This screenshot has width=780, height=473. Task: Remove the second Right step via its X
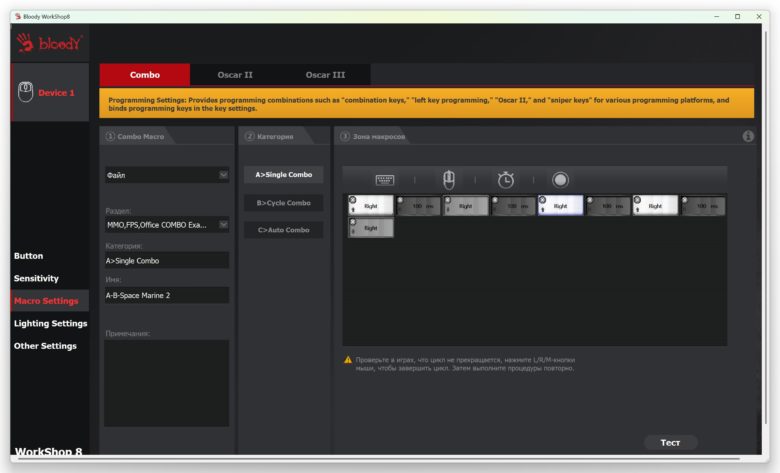click(x=448, y=200)
